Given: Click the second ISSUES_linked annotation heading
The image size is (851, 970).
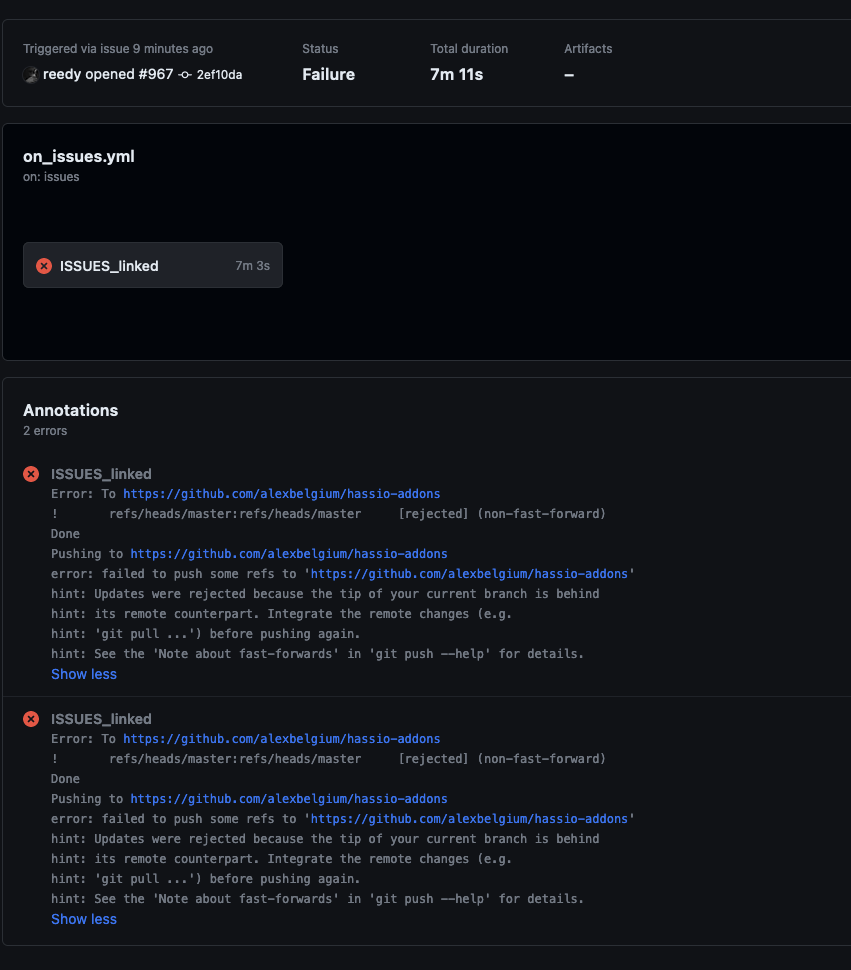Looking at the screenshot, I should (101, 718).
